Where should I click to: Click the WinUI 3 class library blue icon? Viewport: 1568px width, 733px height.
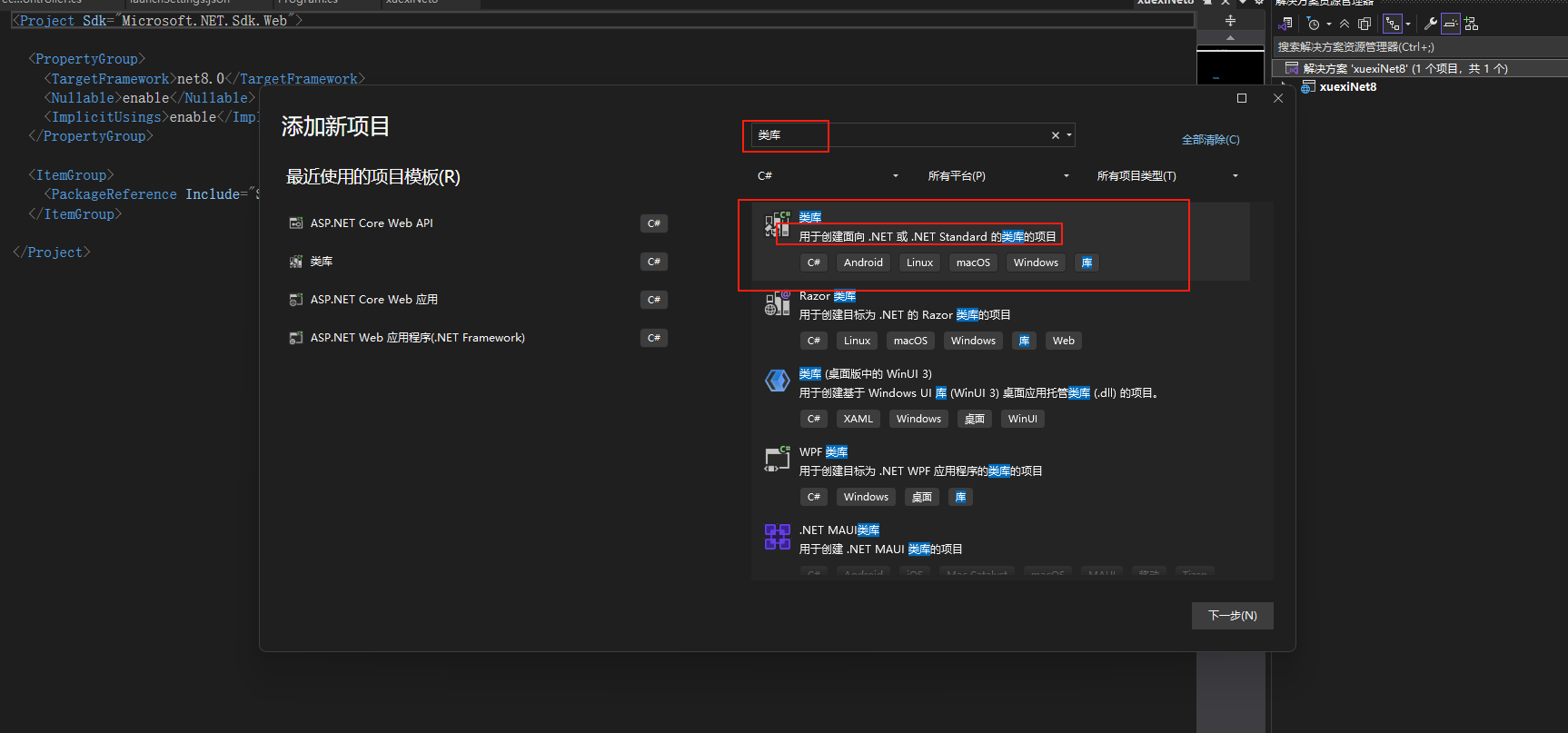777,381
